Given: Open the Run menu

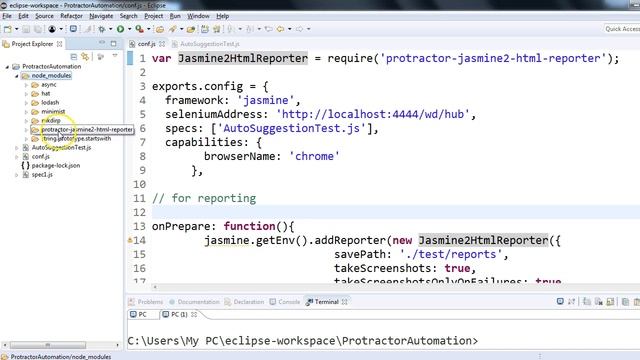Looking at the screenshot, I should point(175,16).
